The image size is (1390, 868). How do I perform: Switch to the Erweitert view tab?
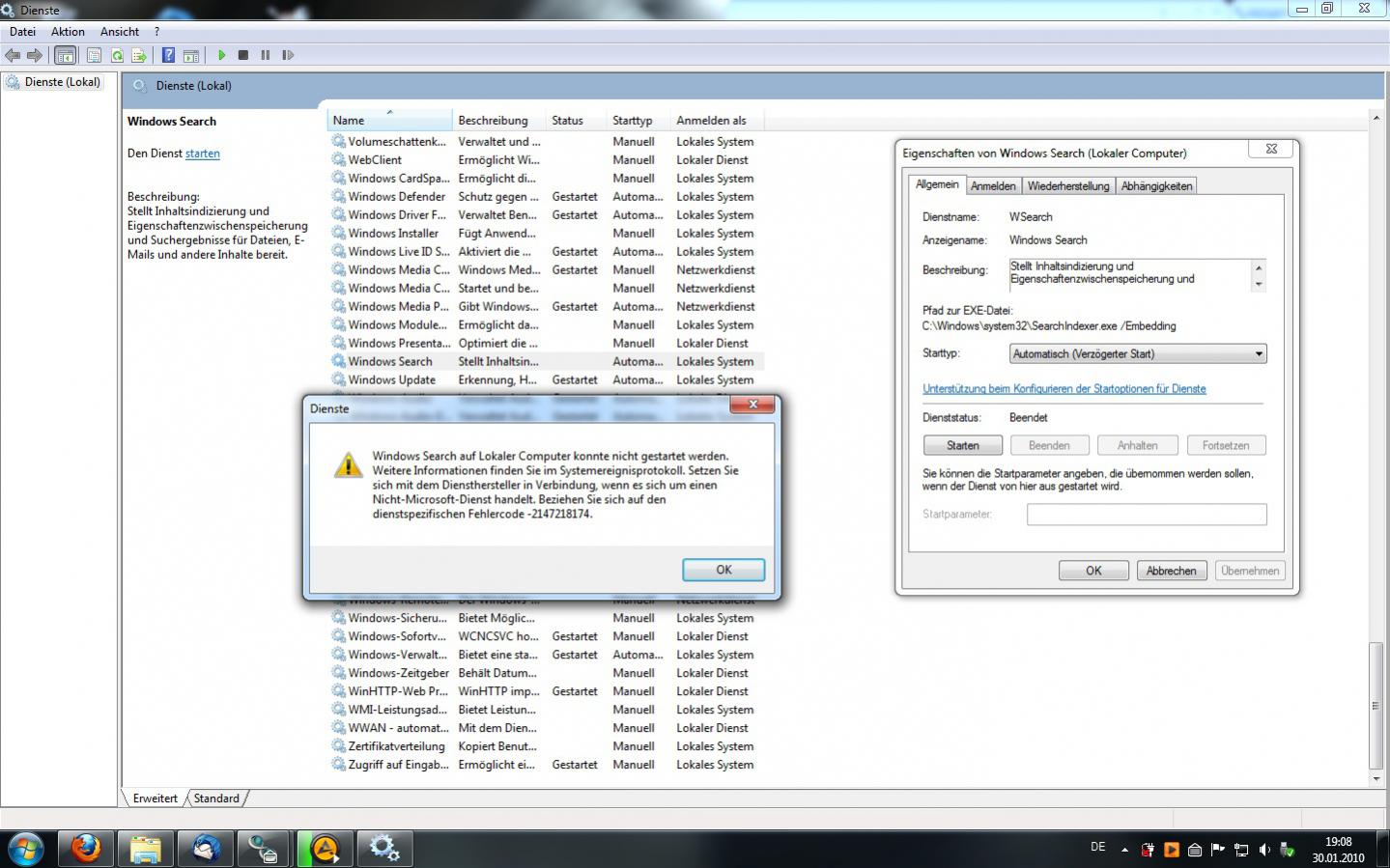tap(155, 798)
